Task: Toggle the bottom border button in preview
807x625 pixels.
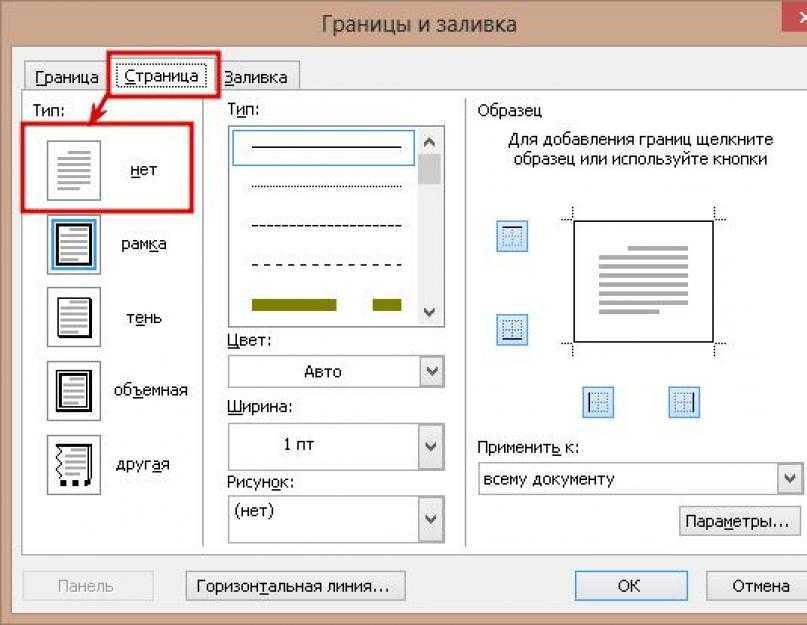Action: 512,329
